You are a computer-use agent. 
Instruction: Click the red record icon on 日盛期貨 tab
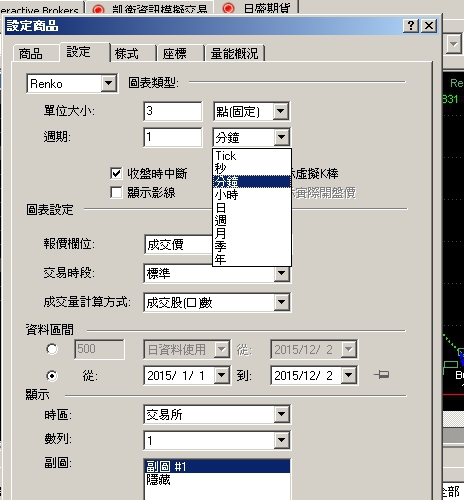point(228,8)
